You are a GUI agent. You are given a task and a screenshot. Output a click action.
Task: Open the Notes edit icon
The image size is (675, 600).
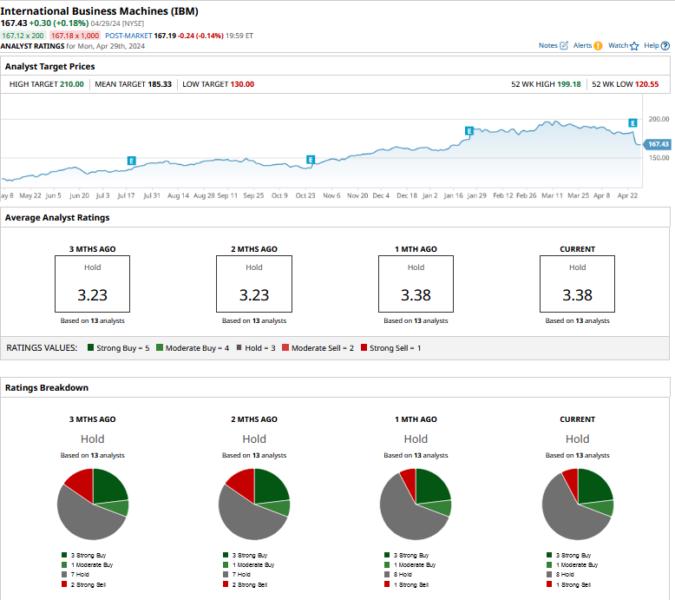coord(564,46)
